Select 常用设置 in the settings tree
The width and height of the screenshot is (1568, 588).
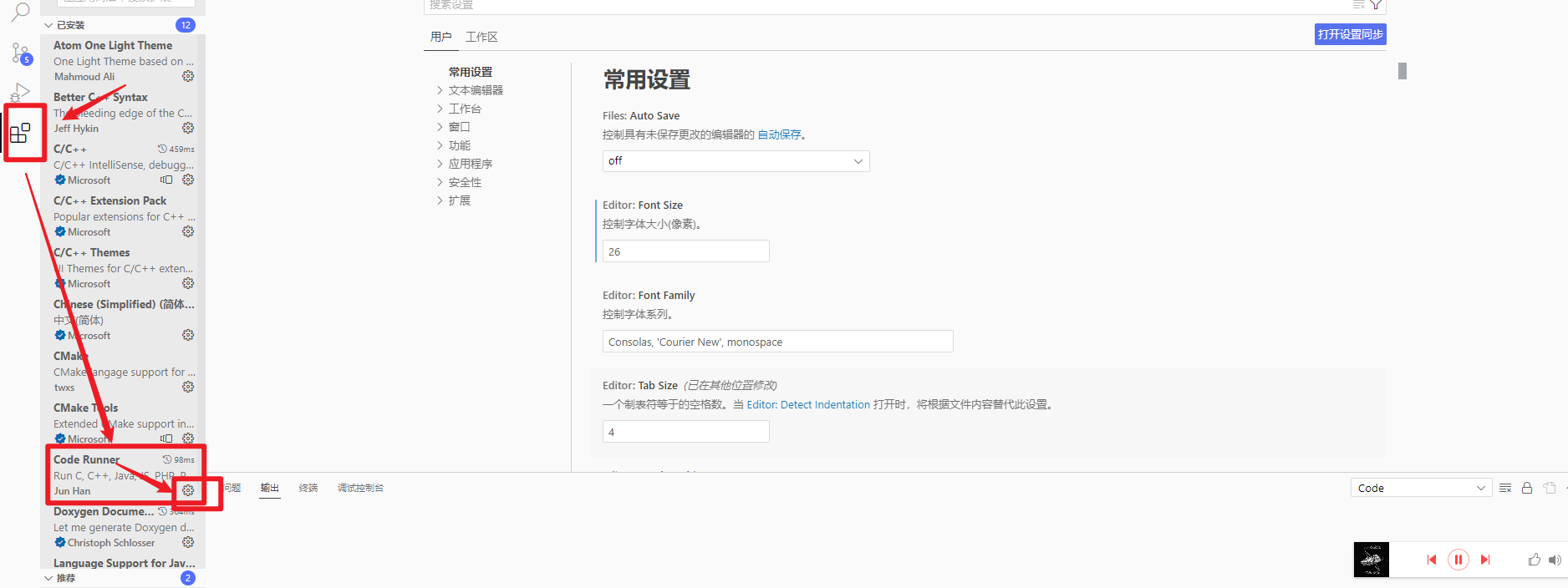tap(471, 72)
